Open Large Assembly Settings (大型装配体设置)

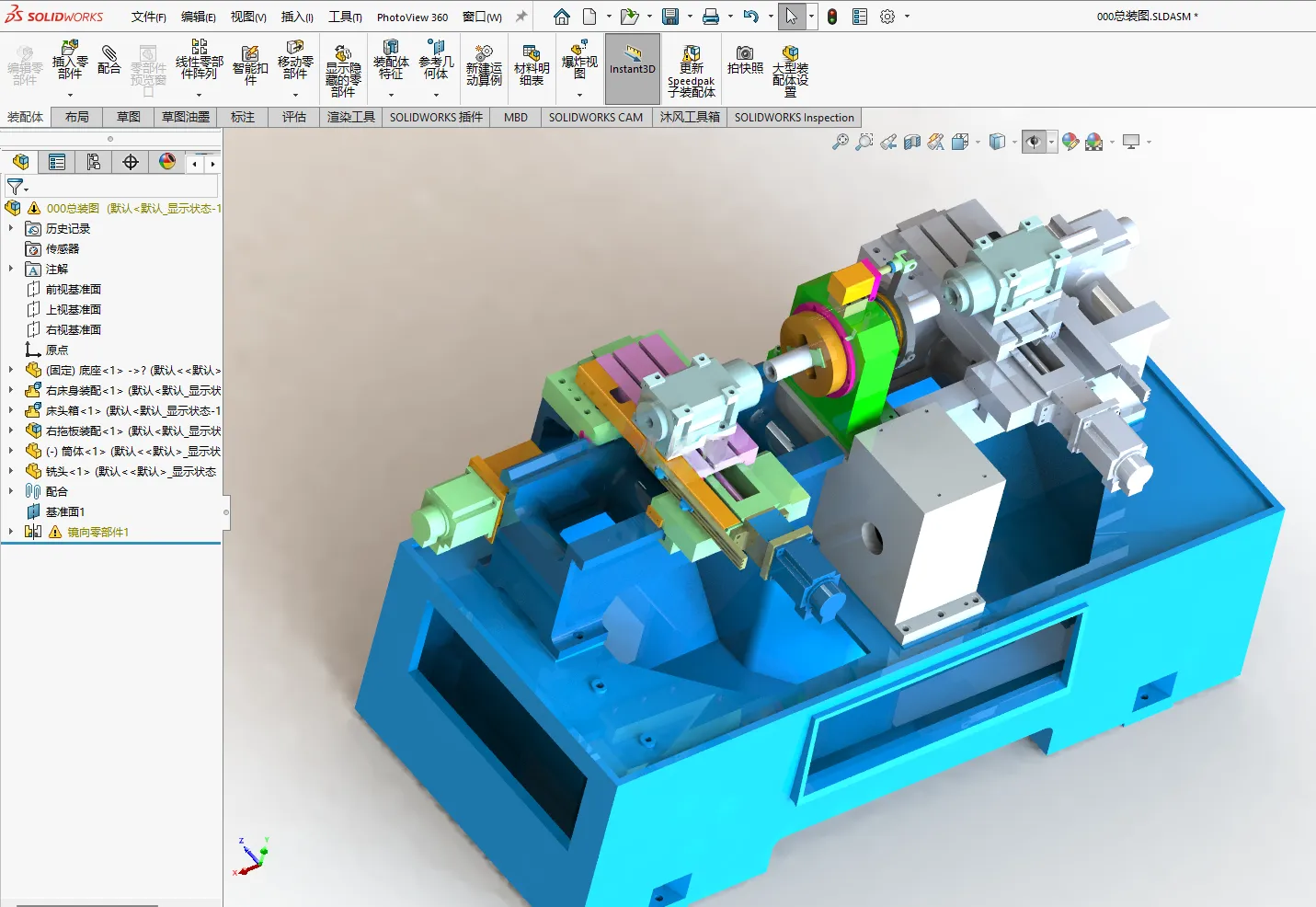click(x=790, y=72)
